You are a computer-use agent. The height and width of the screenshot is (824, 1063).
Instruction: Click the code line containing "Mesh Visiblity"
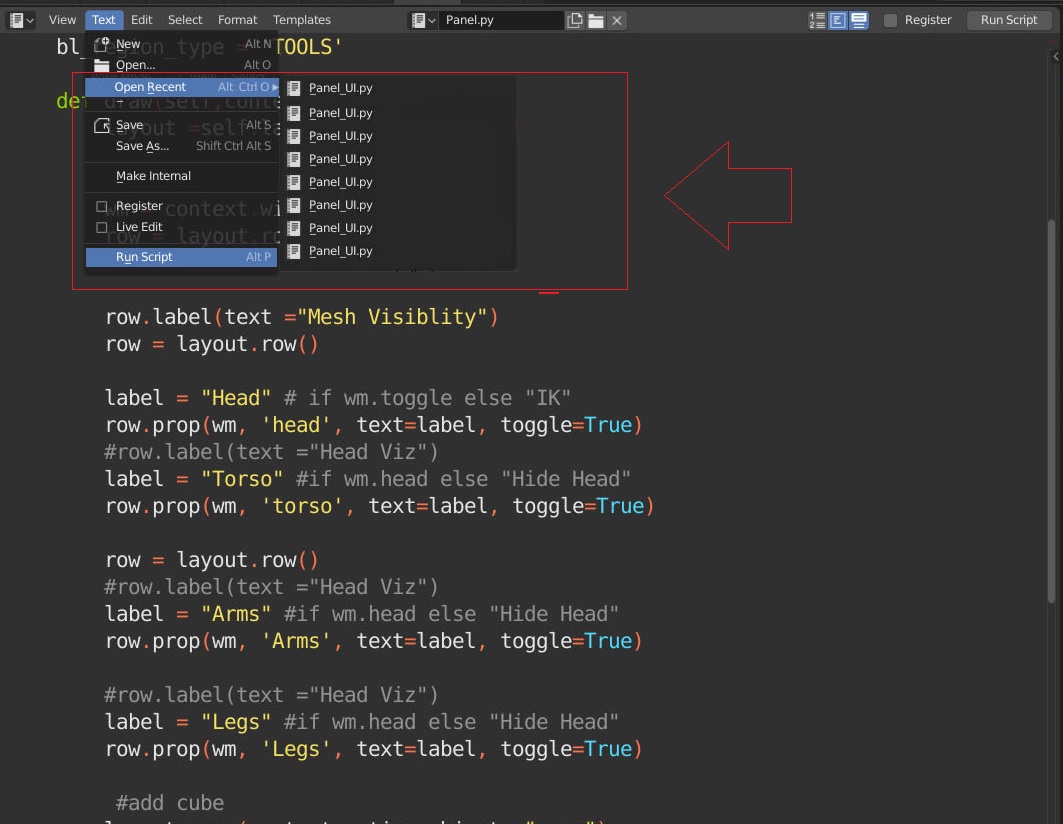point(302,317)
